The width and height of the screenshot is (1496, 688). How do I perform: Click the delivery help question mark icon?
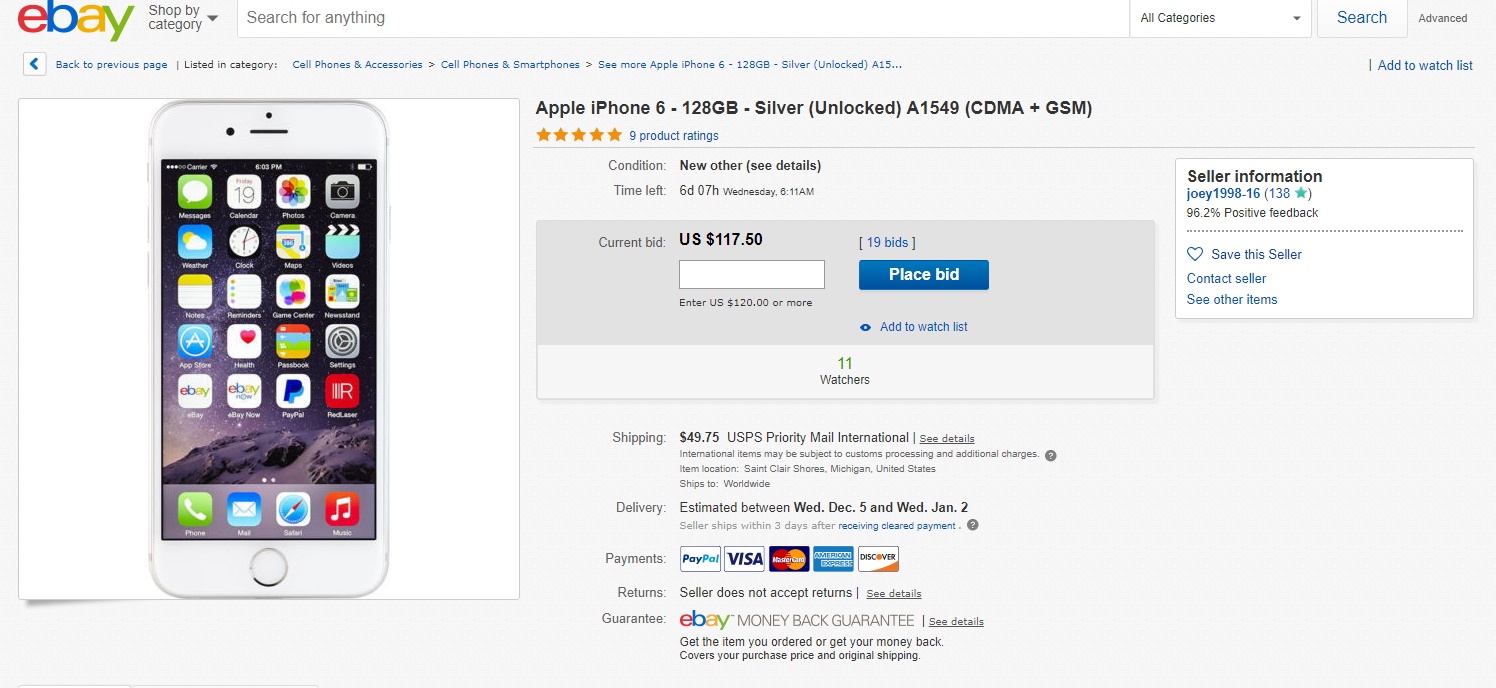tap(973, 525)
